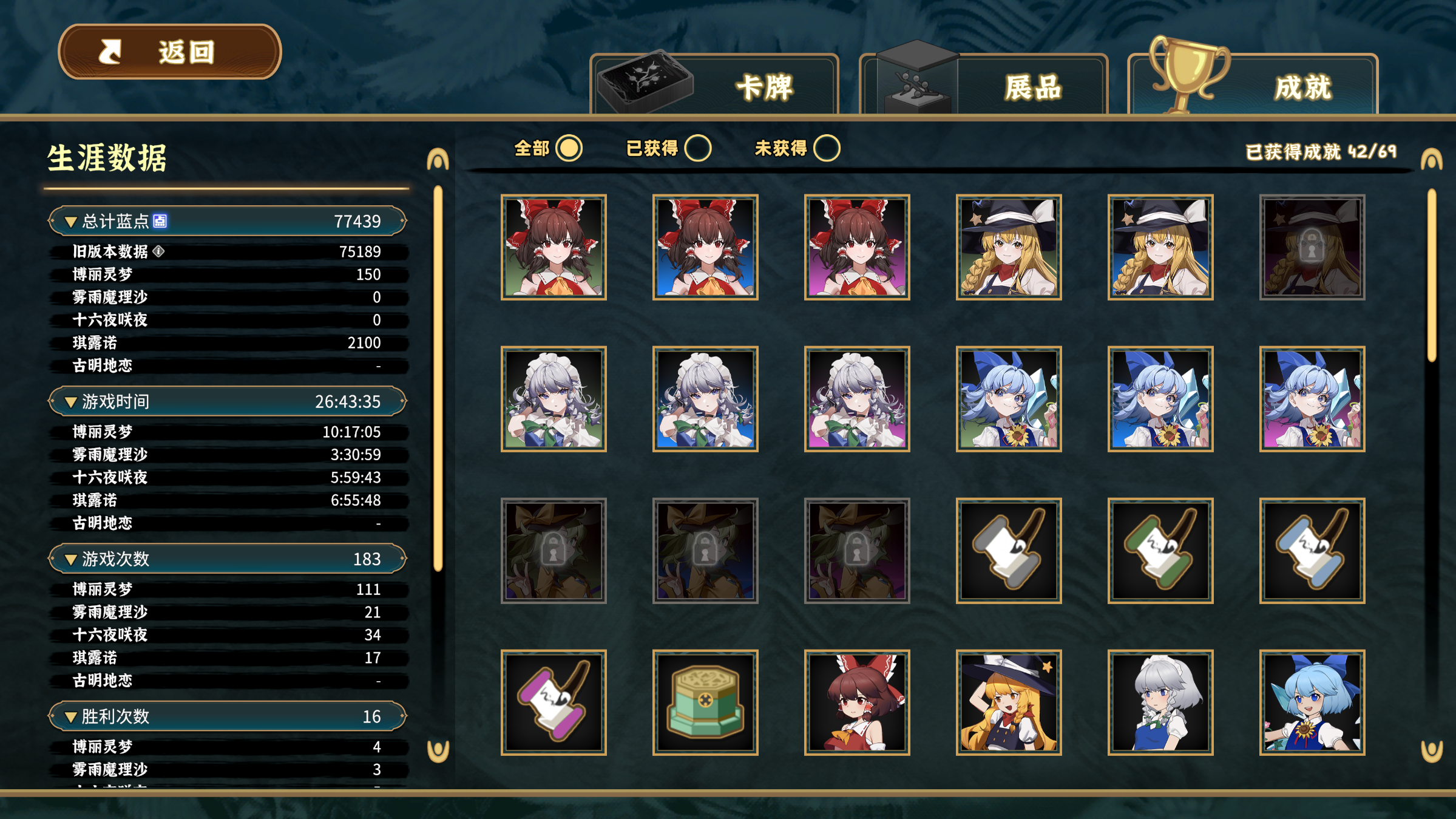1456x819 pixels.
Task: Click the down arrow of stats scrollbar
Action: [x=438, y=751]
